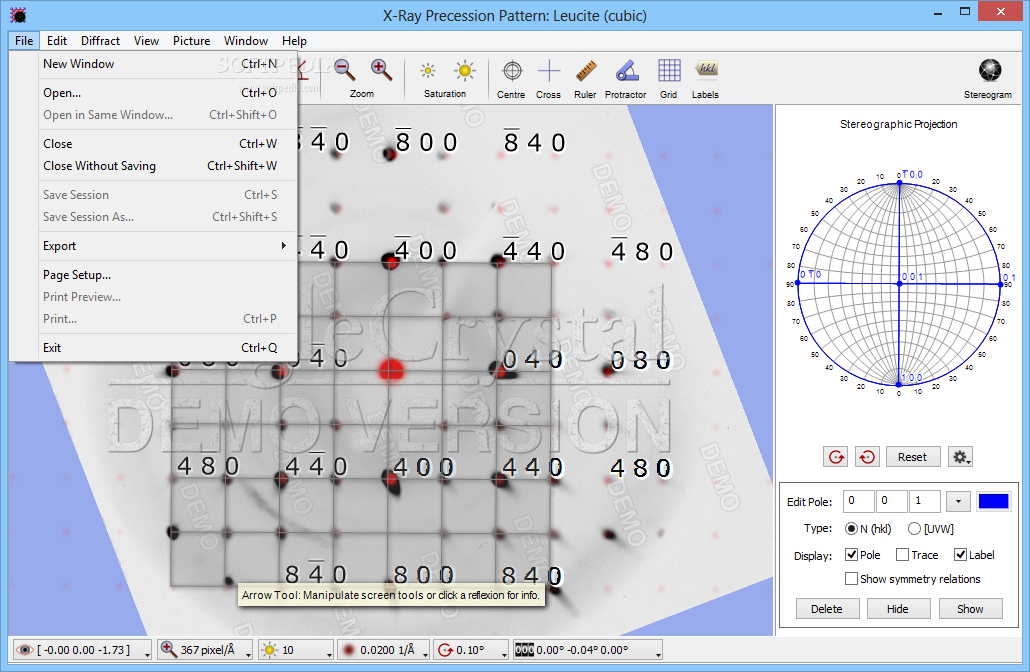Screen dimensions: 1030x672
Task: Toggle the Grid overlay tool
Action: [669, 70]
